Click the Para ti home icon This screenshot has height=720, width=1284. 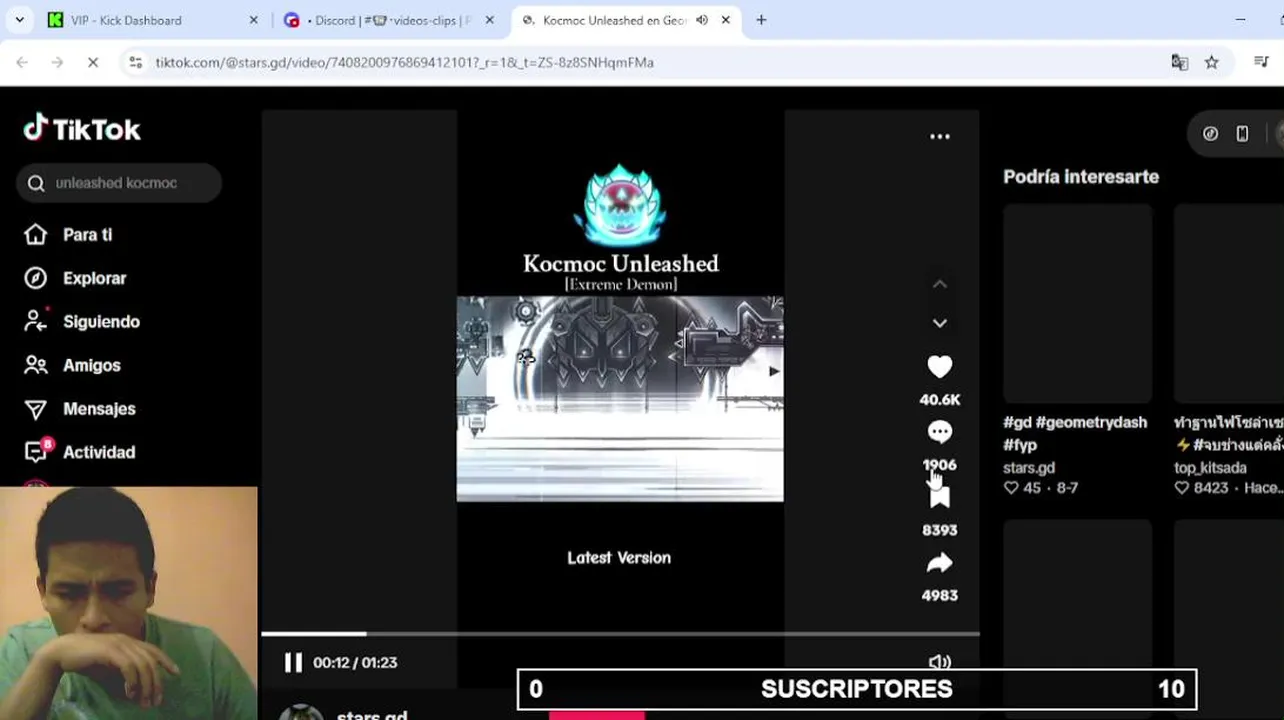click(36, 235)
